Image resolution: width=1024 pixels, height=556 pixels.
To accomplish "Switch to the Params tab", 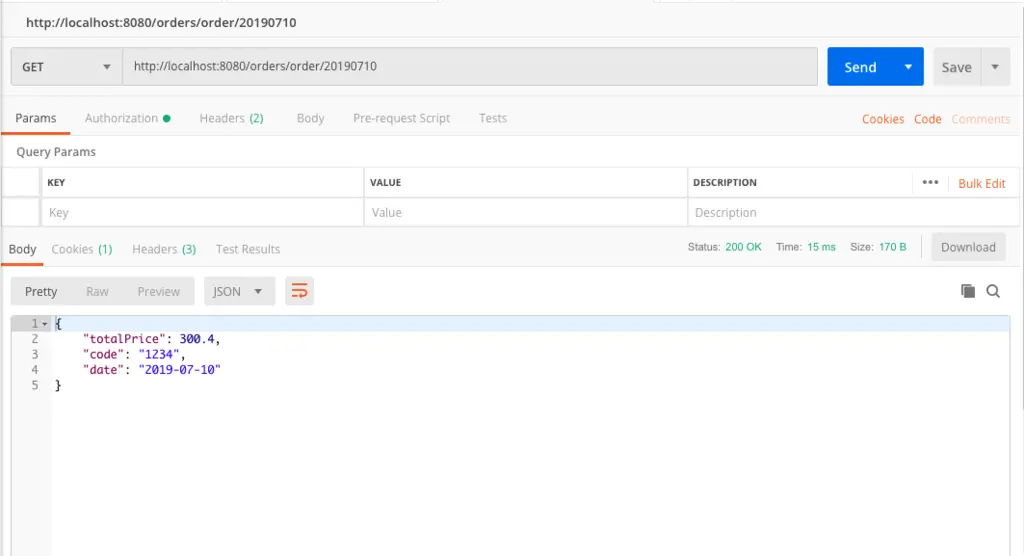I will [x=36, y=118].
